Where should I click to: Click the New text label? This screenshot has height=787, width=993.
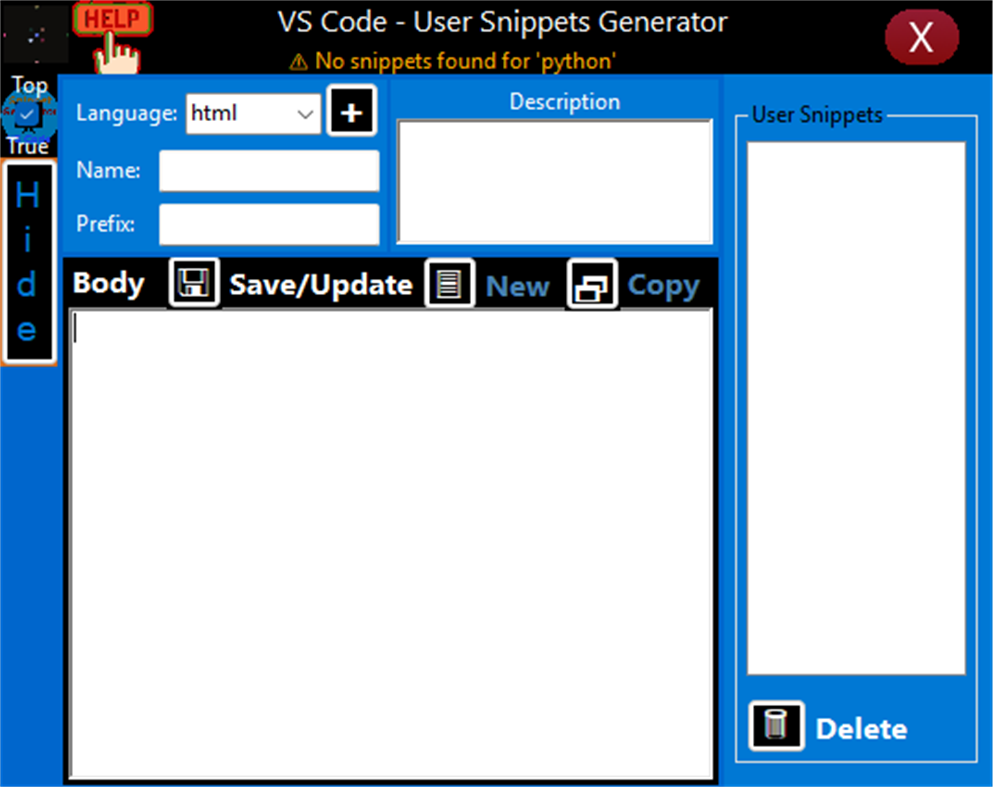(517, 287)
